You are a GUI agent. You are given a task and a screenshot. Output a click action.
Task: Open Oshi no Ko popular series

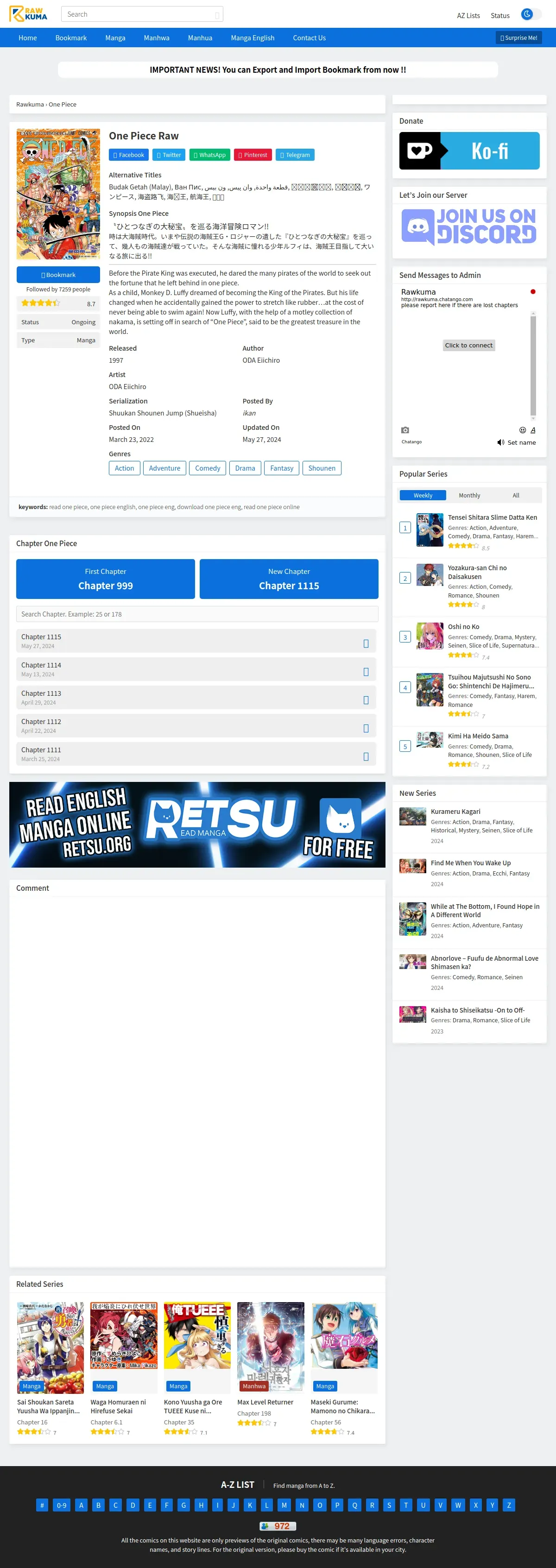click(463, 626)
